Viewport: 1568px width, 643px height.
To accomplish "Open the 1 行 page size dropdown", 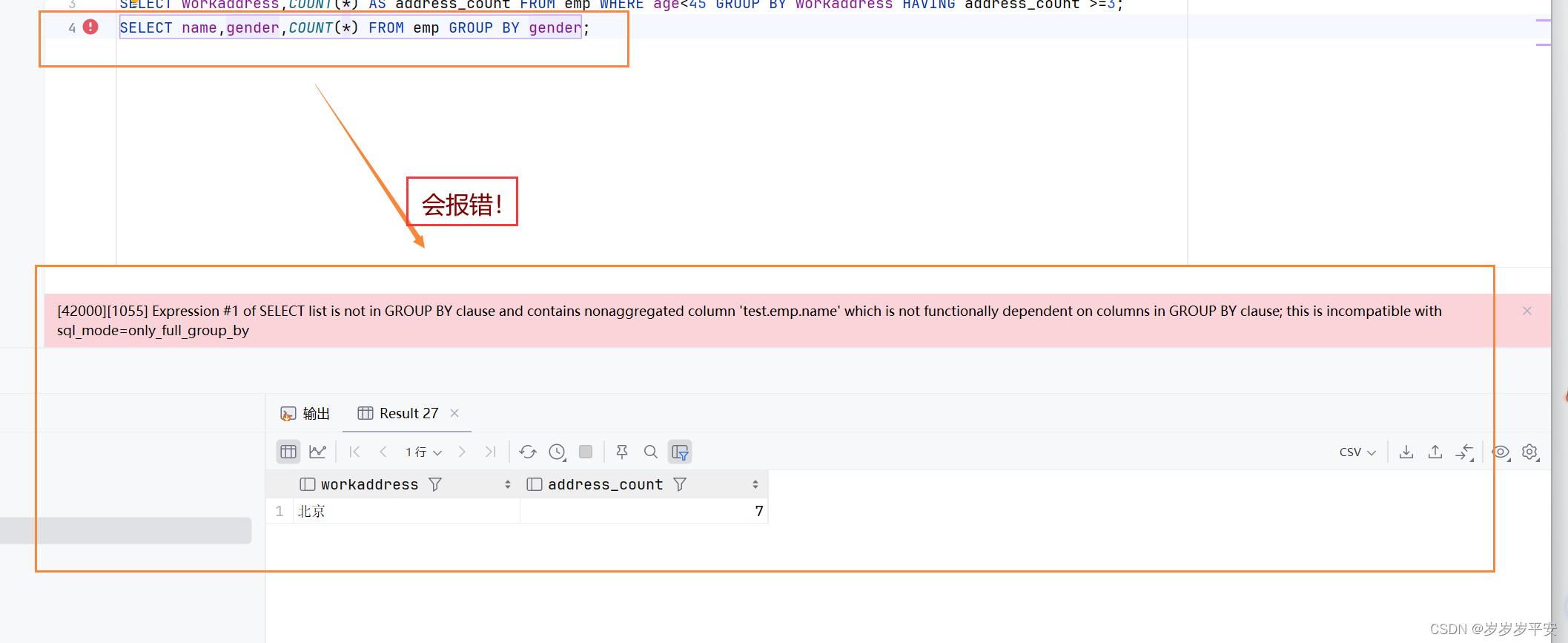I will [x=423, y=452].
